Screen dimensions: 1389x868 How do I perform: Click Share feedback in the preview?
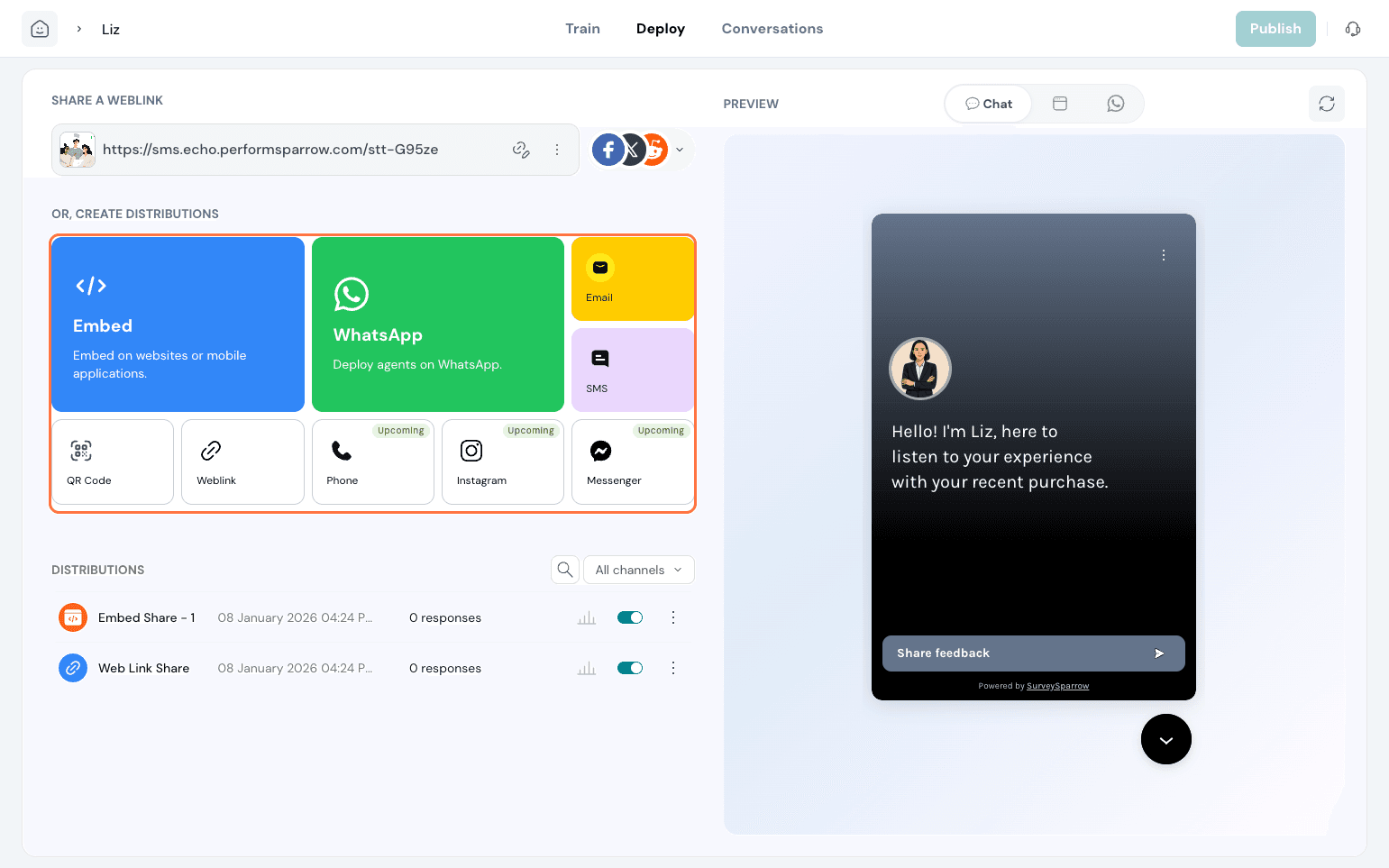[x=1032, y=653]
